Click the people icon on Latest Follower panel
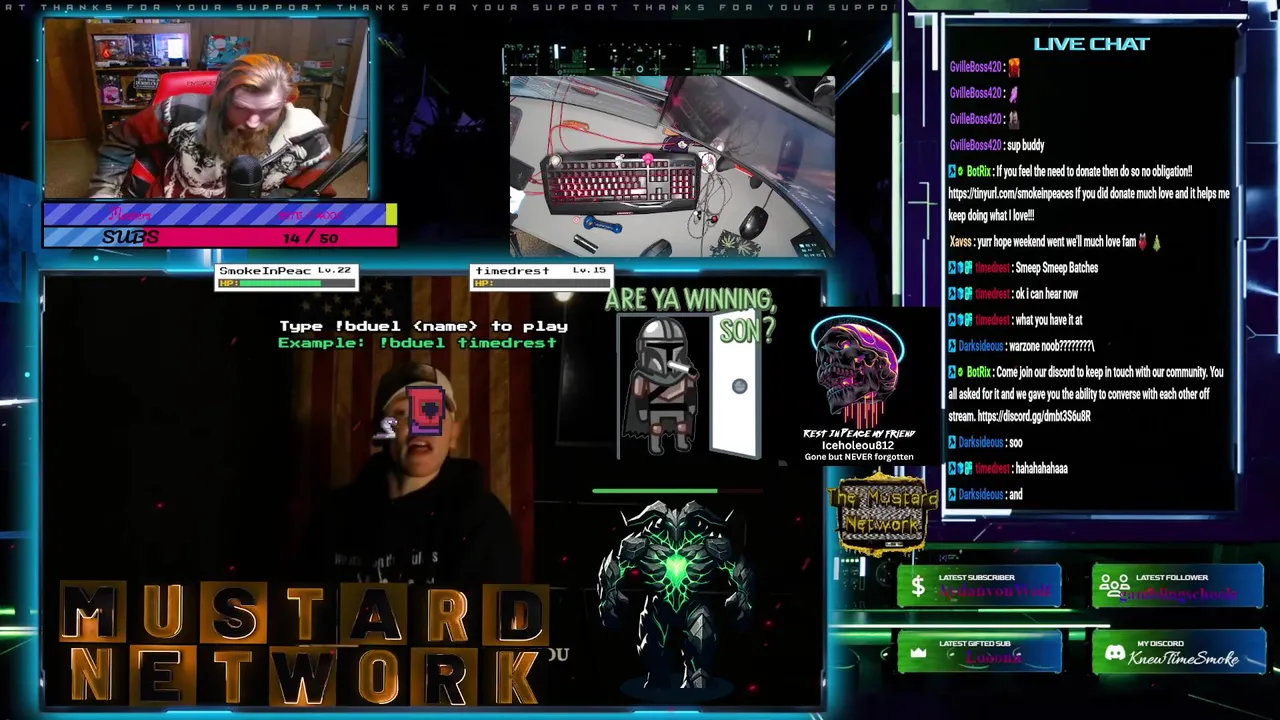Image resolution: width=1280 pixels, height=720 pixels. coord(1114,587)
